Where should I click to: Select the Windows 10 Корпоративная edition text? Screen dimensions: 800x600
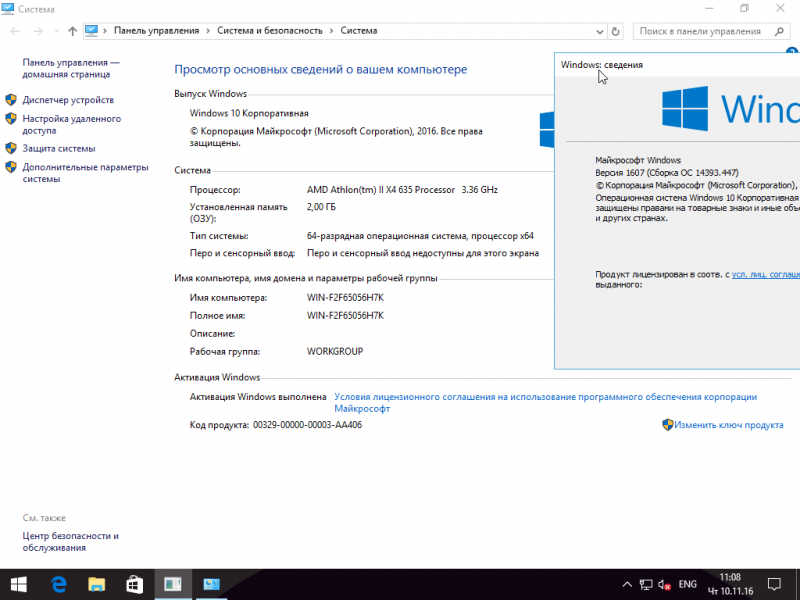[249, 113]
